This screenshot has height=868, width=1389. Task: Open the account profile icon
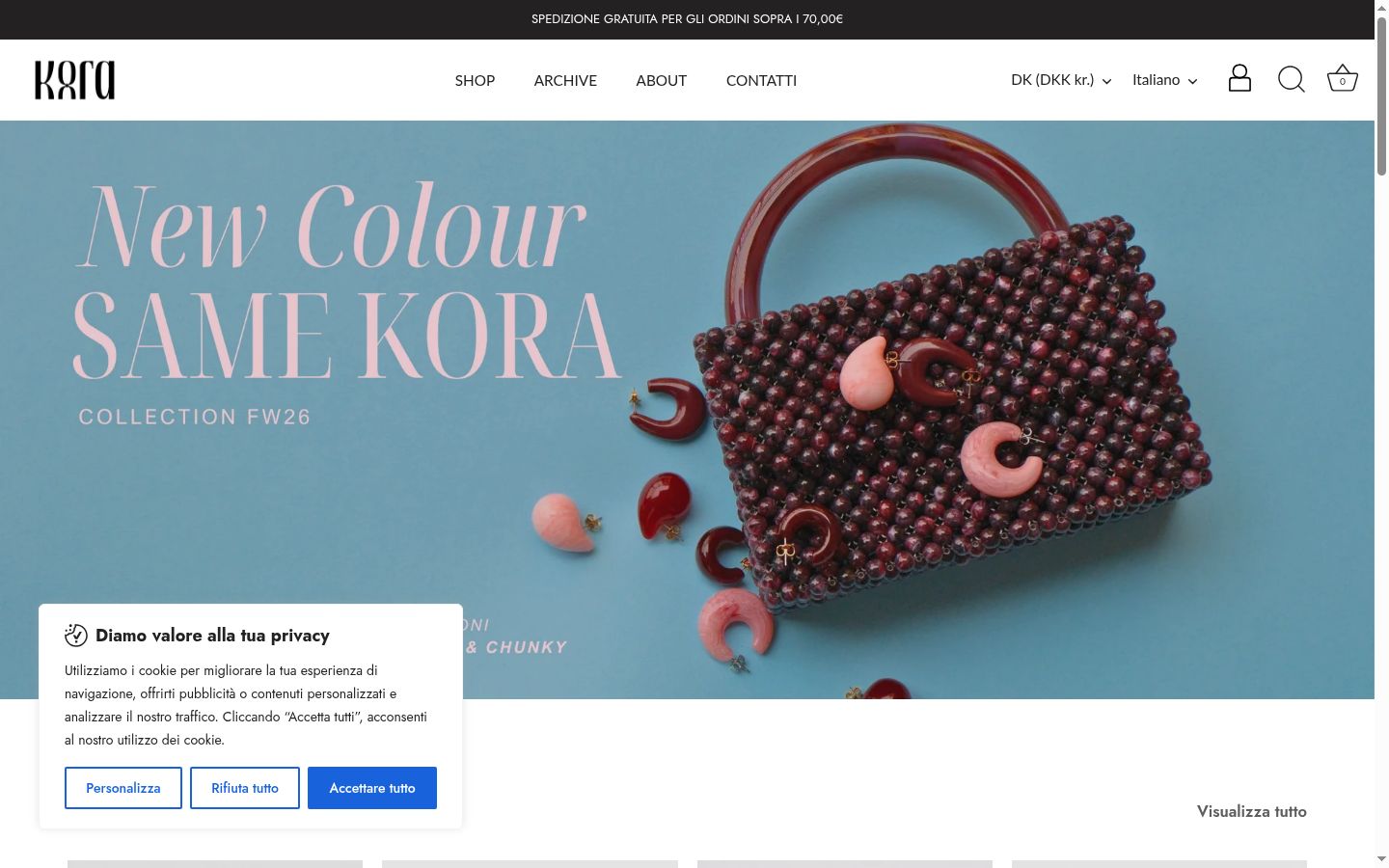pyautogui.click(x=1239, y=79)
